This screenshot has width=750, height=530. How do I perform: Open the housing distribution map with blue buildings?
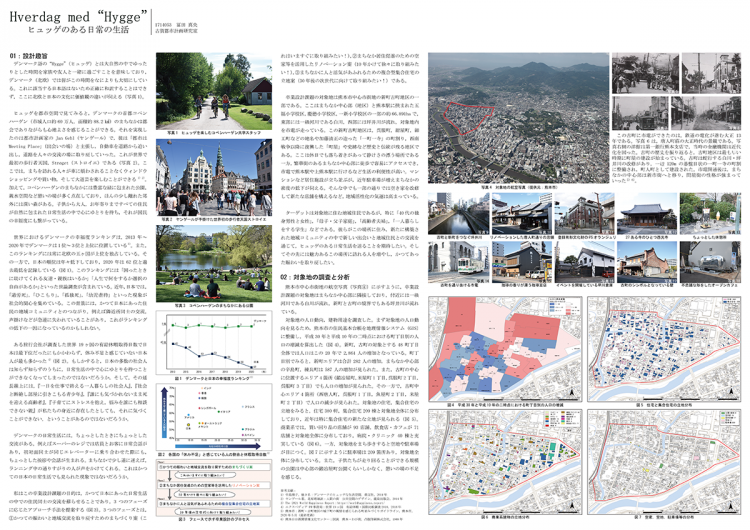click(x=664, y=349)
